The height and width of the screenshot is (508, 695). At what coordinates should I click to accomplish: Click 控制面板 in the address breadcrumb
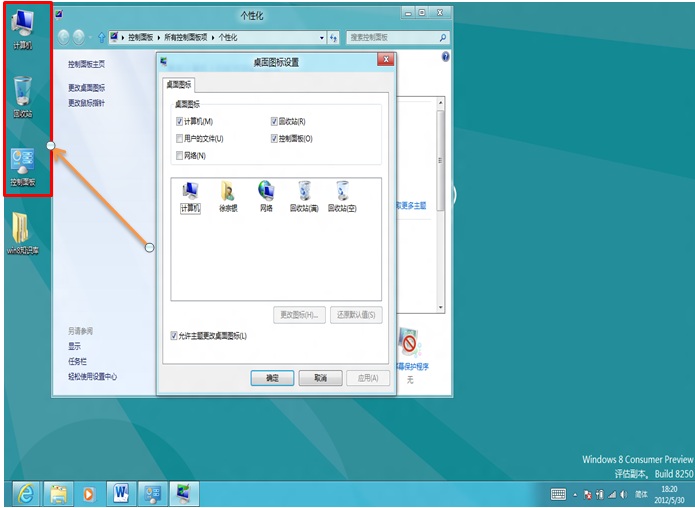[141, 38]
